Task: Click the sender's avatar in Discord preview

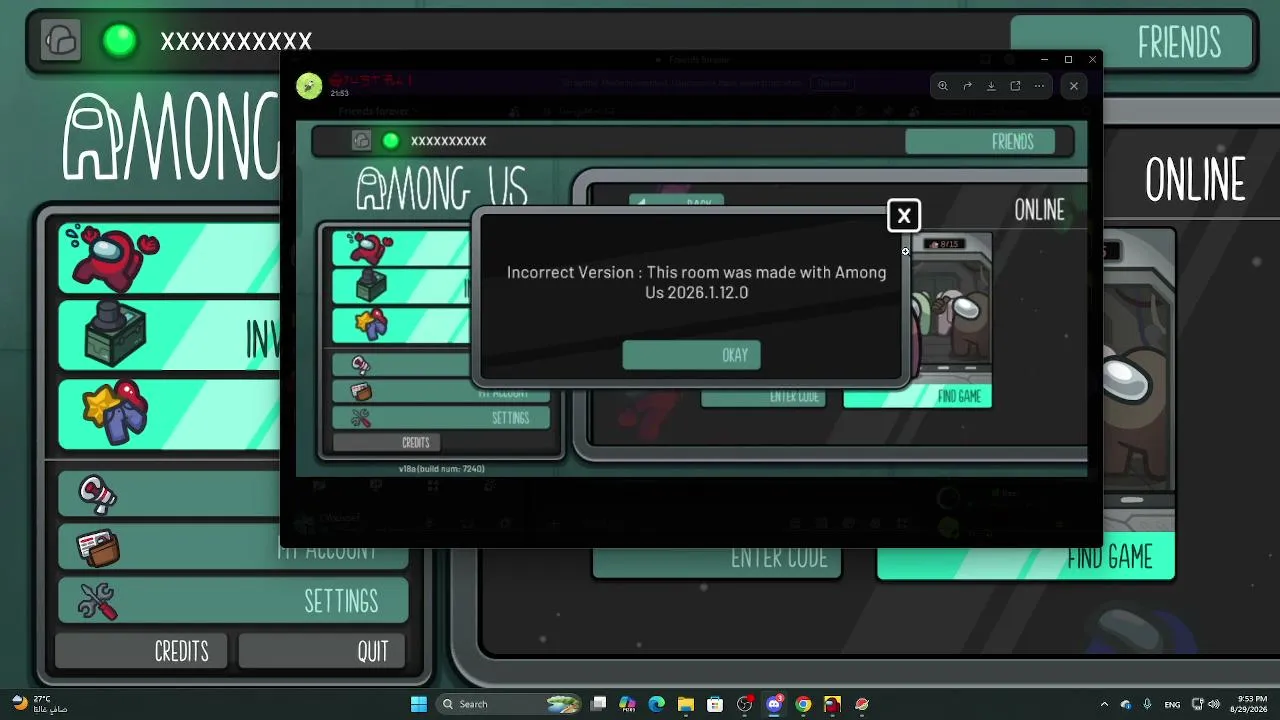Action: (x=309, y=86)
